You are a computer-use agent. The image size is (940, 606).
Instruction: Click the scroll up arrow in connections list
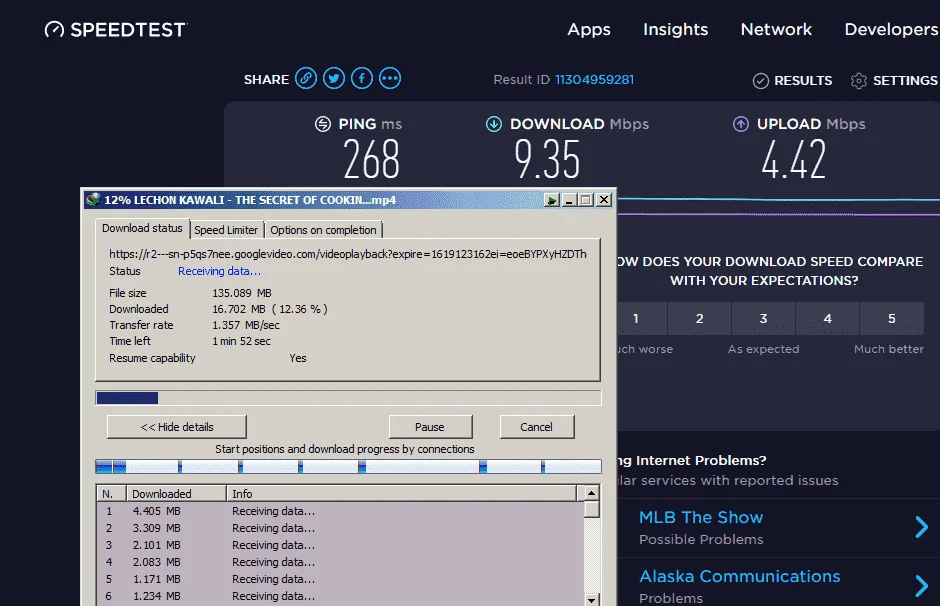pyautogui.click(x=592, y=493)
